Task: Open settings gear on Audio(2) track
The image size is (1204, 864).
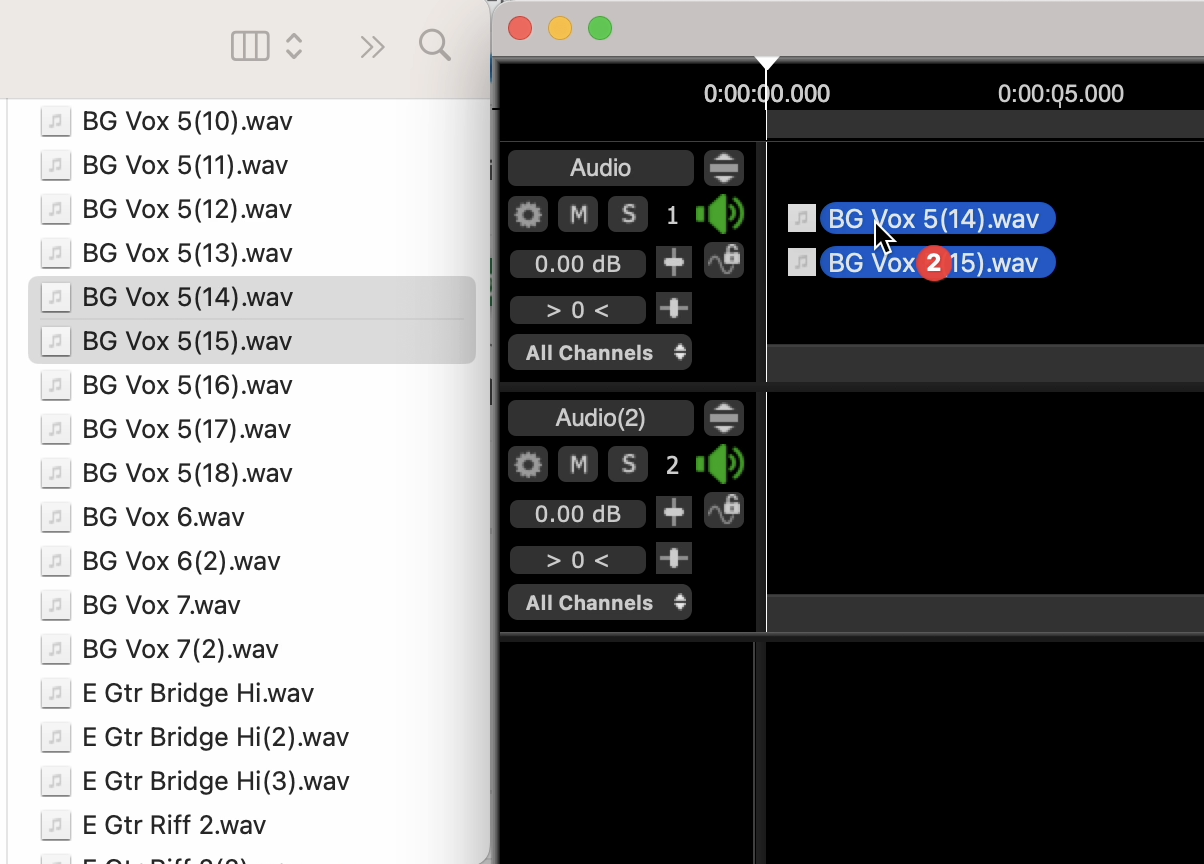Action: [x=528, y=464]
